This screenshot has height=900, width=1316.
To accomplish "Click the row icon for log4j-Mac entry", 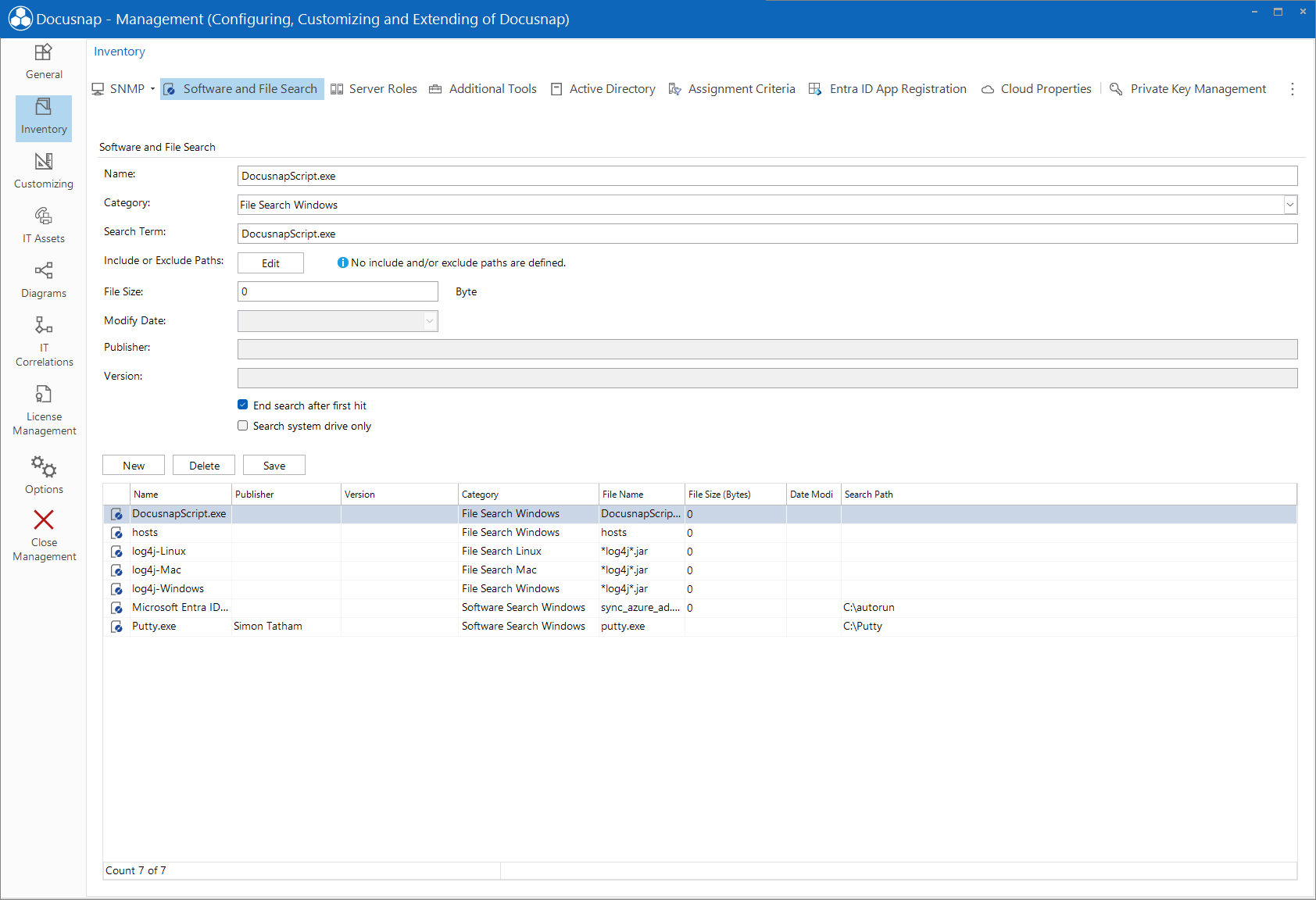I will pyautogui.click(x=116, y=570).
